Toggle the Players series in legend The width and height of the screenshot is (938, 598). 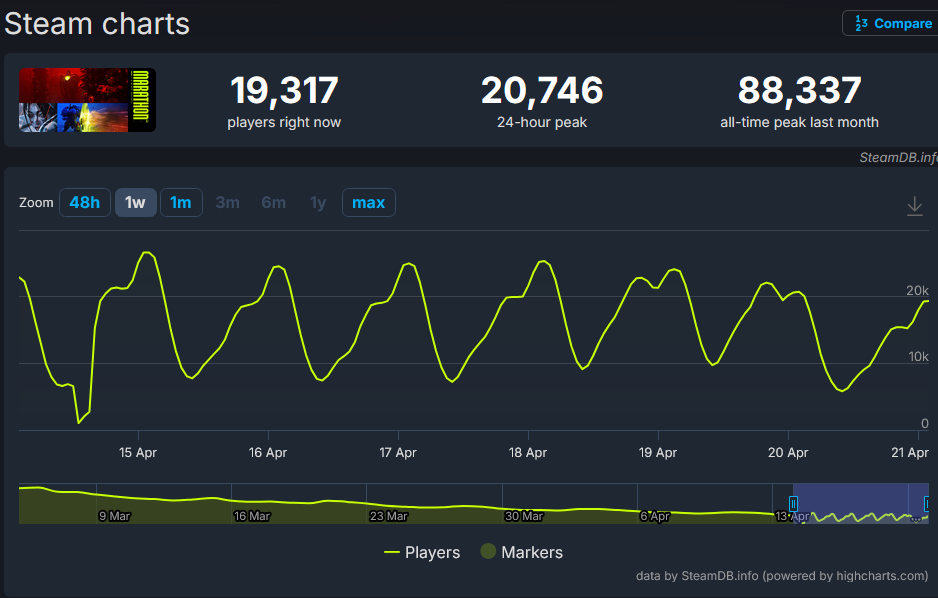pos(422,552)
